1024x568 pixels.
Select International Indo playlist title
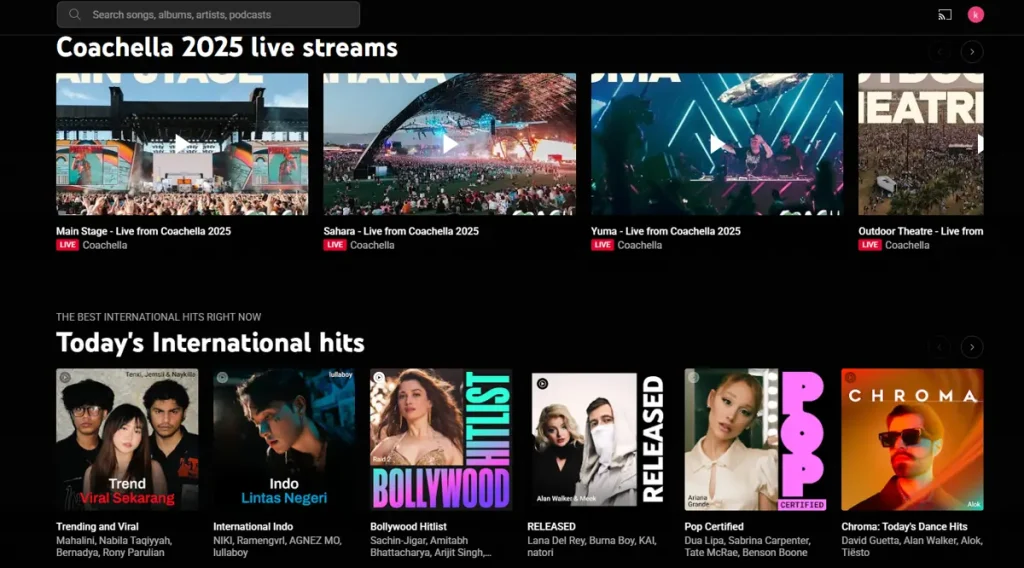pos(253,526)
